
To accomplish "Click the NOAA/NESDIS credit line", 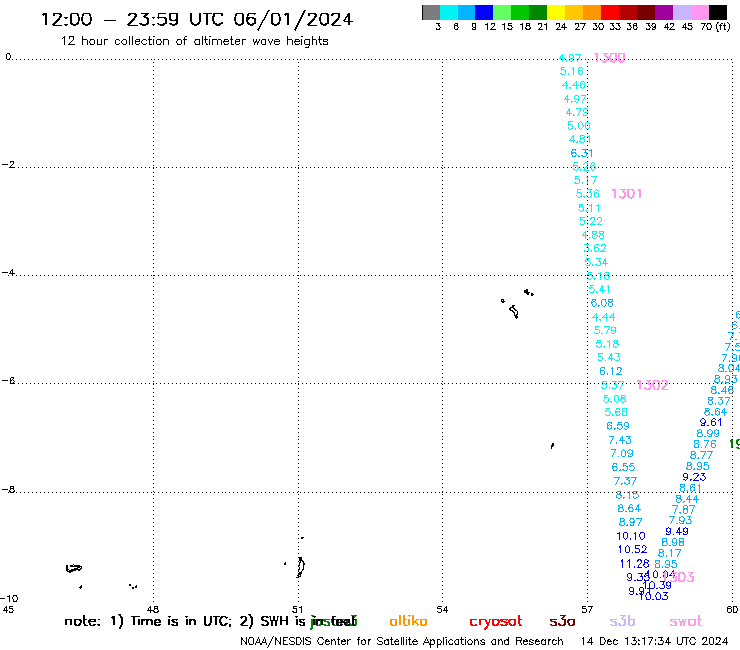I will tap(402, 641).
